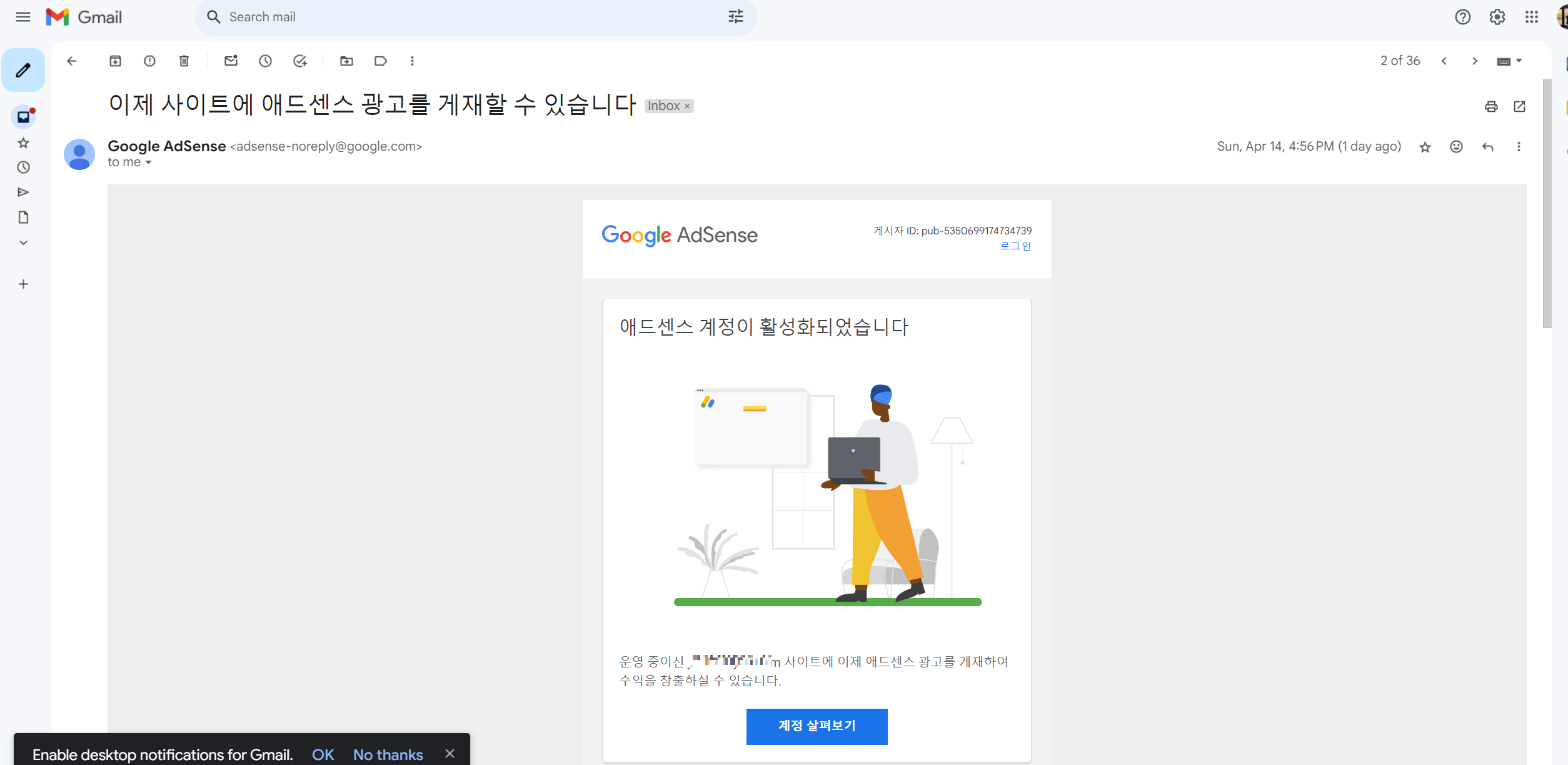
Task: Delete the email with trash icon
Action: point(184,61)
